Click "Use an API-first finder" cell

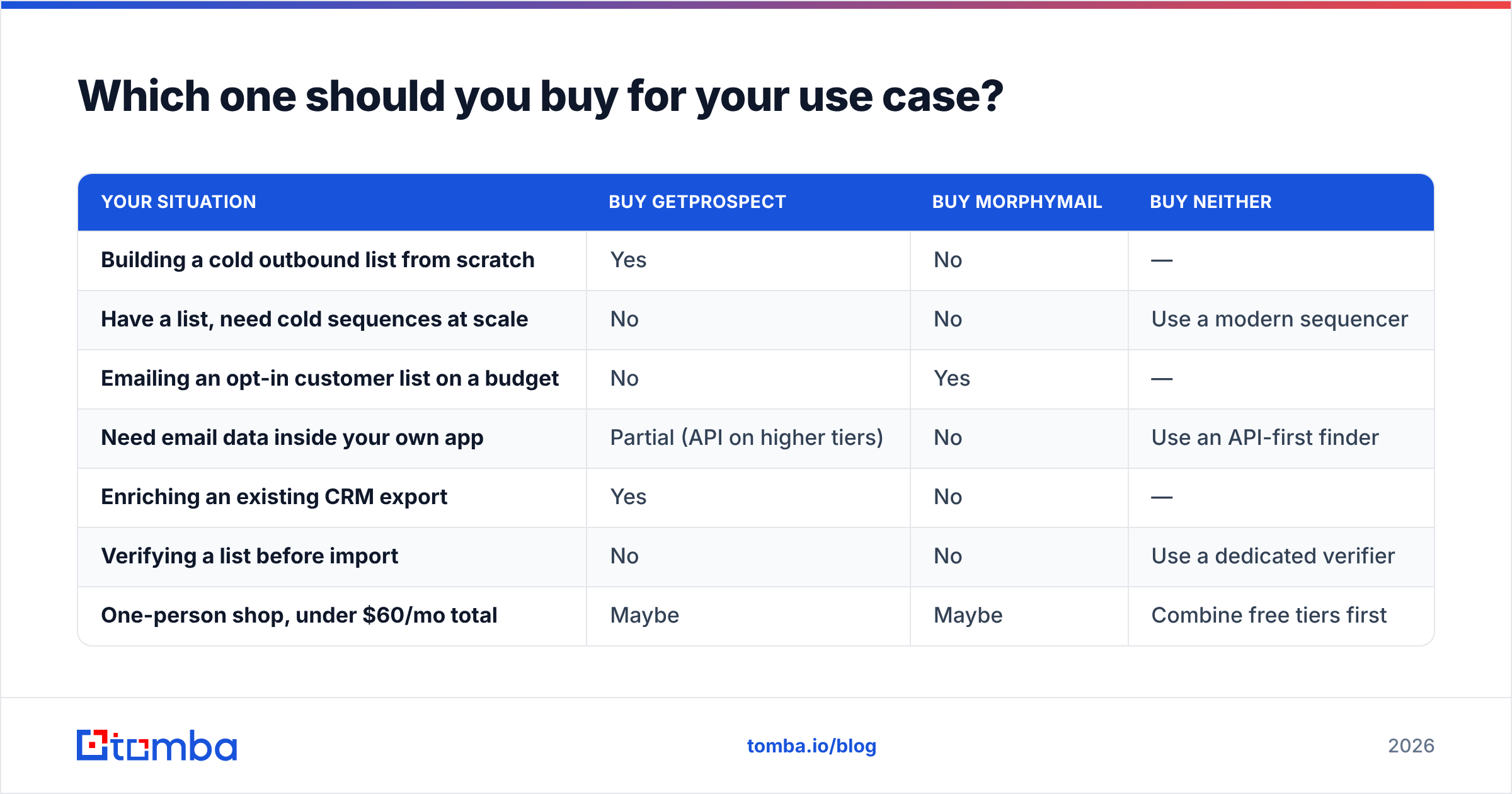[x=1265, y=437]
